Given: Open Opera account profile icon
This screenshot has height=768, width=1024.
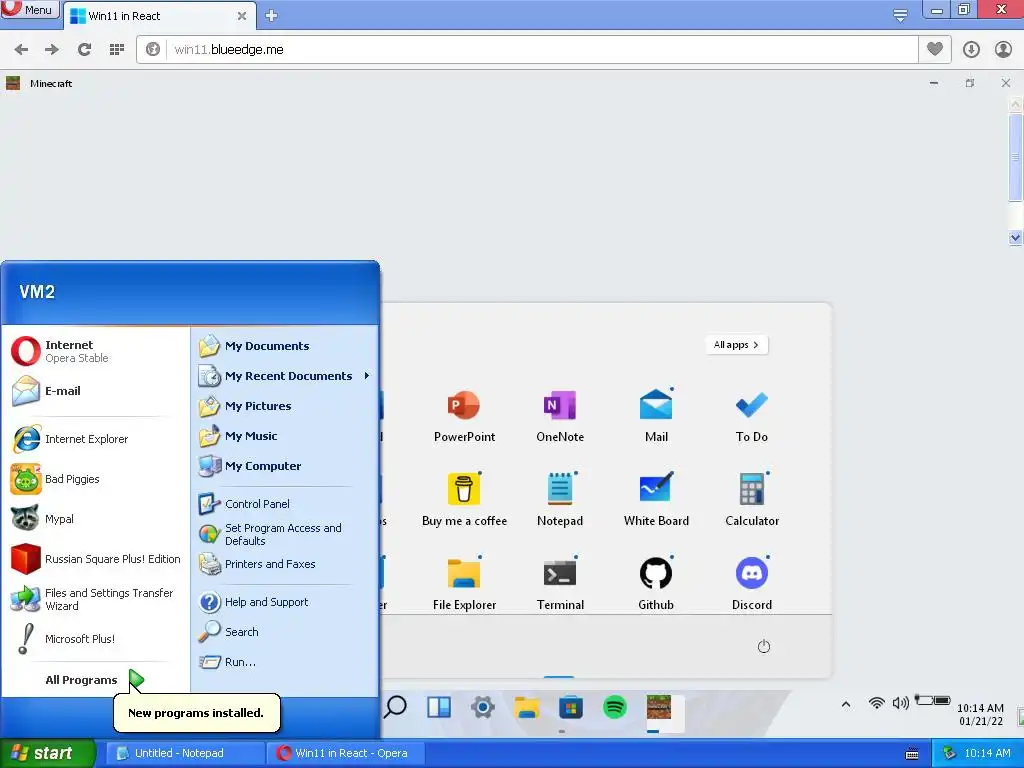Looking at the screenshot, I should point(1003,49).
